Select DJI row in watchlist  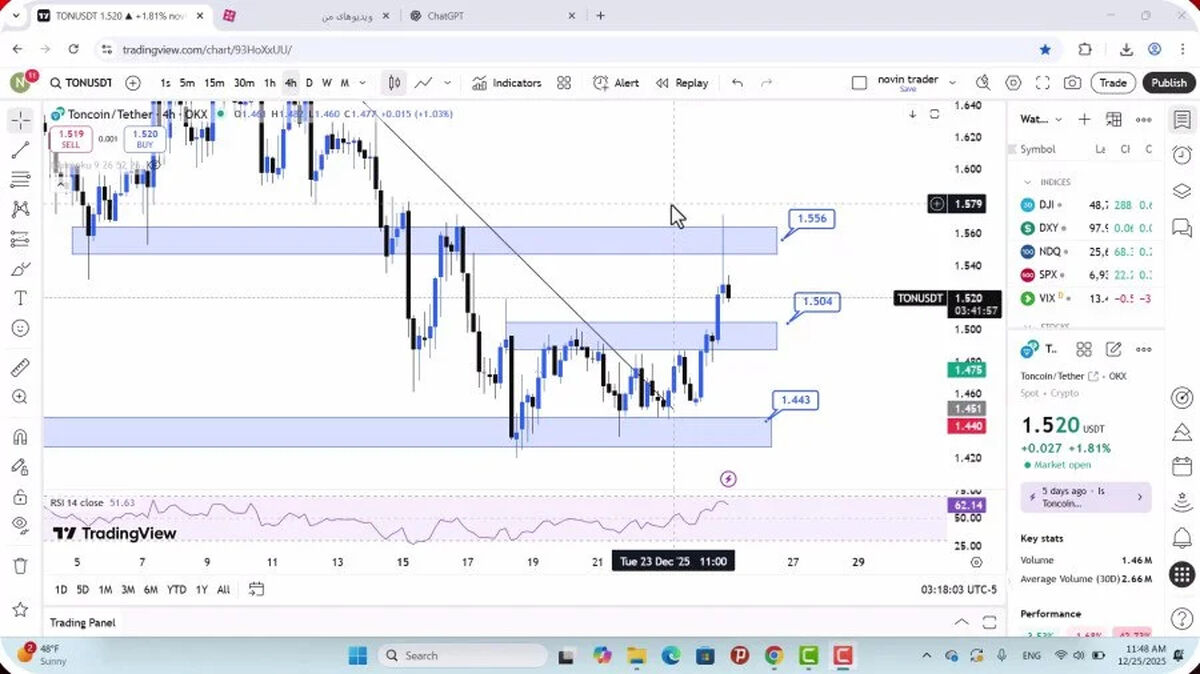(x=1087, y=205)
